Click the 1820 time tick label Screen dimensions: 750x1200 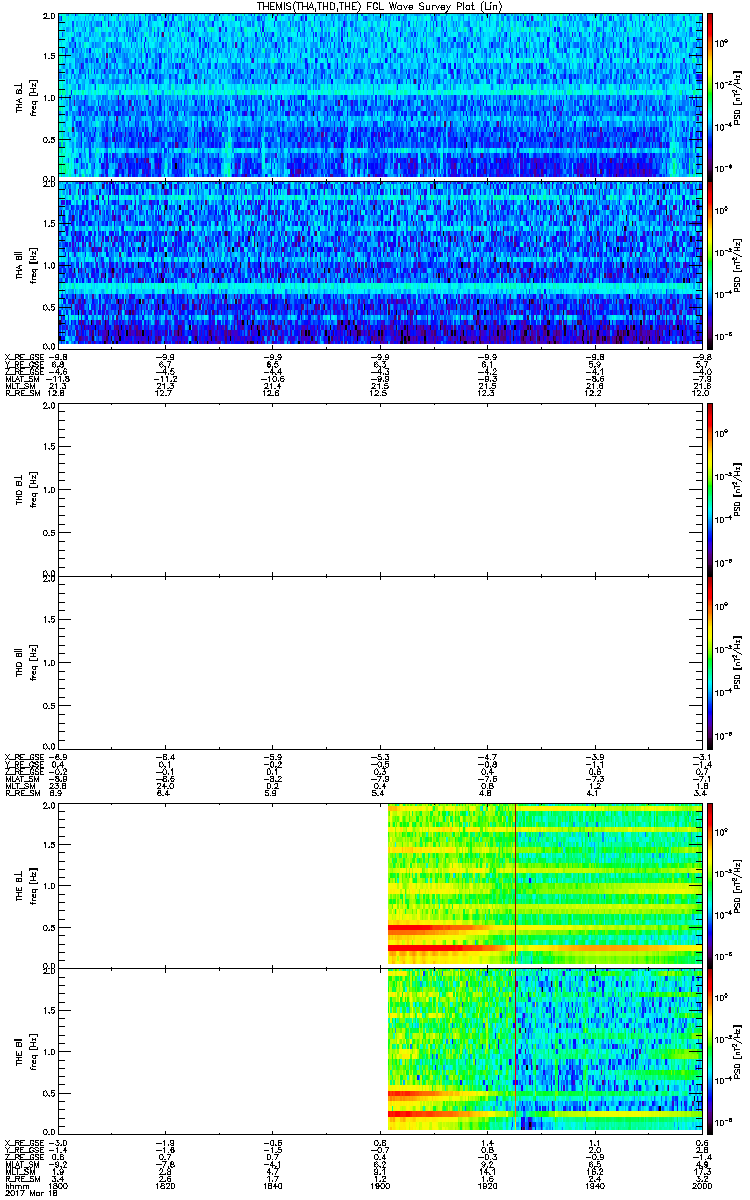pos(166,1185)
